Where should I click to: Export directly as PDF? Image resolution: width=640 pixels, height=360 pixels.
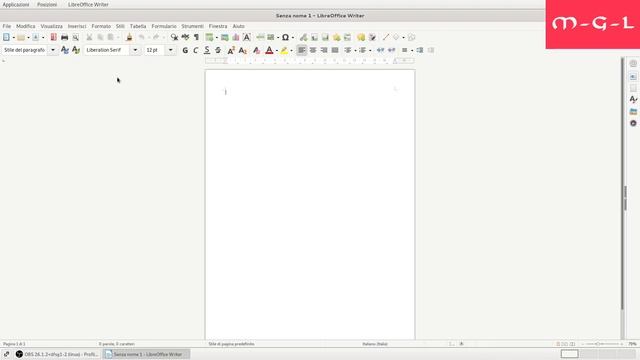(x=53, y=37)
